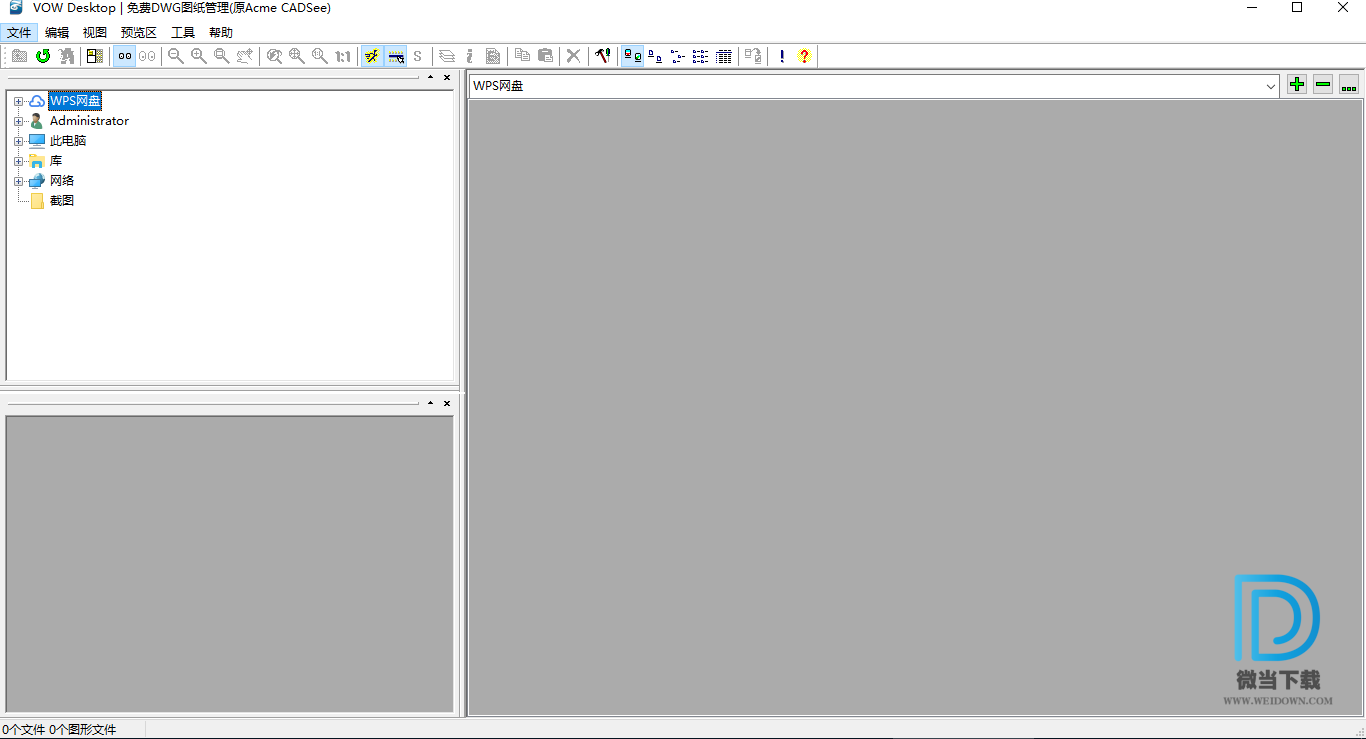Image resolution: width=1366 pixels, height=739 pixels.
Task: Expand the WPS网盘 tree node
Action: [18, 101]
